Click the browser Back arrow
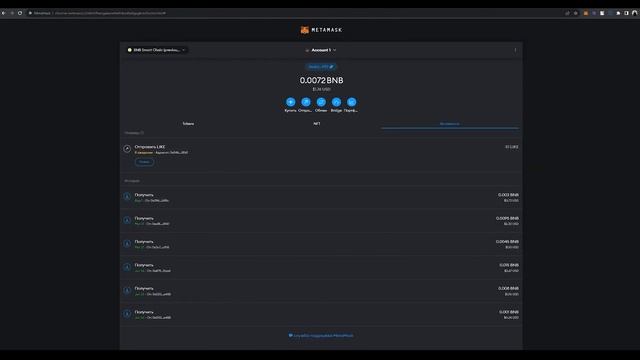 4,13
